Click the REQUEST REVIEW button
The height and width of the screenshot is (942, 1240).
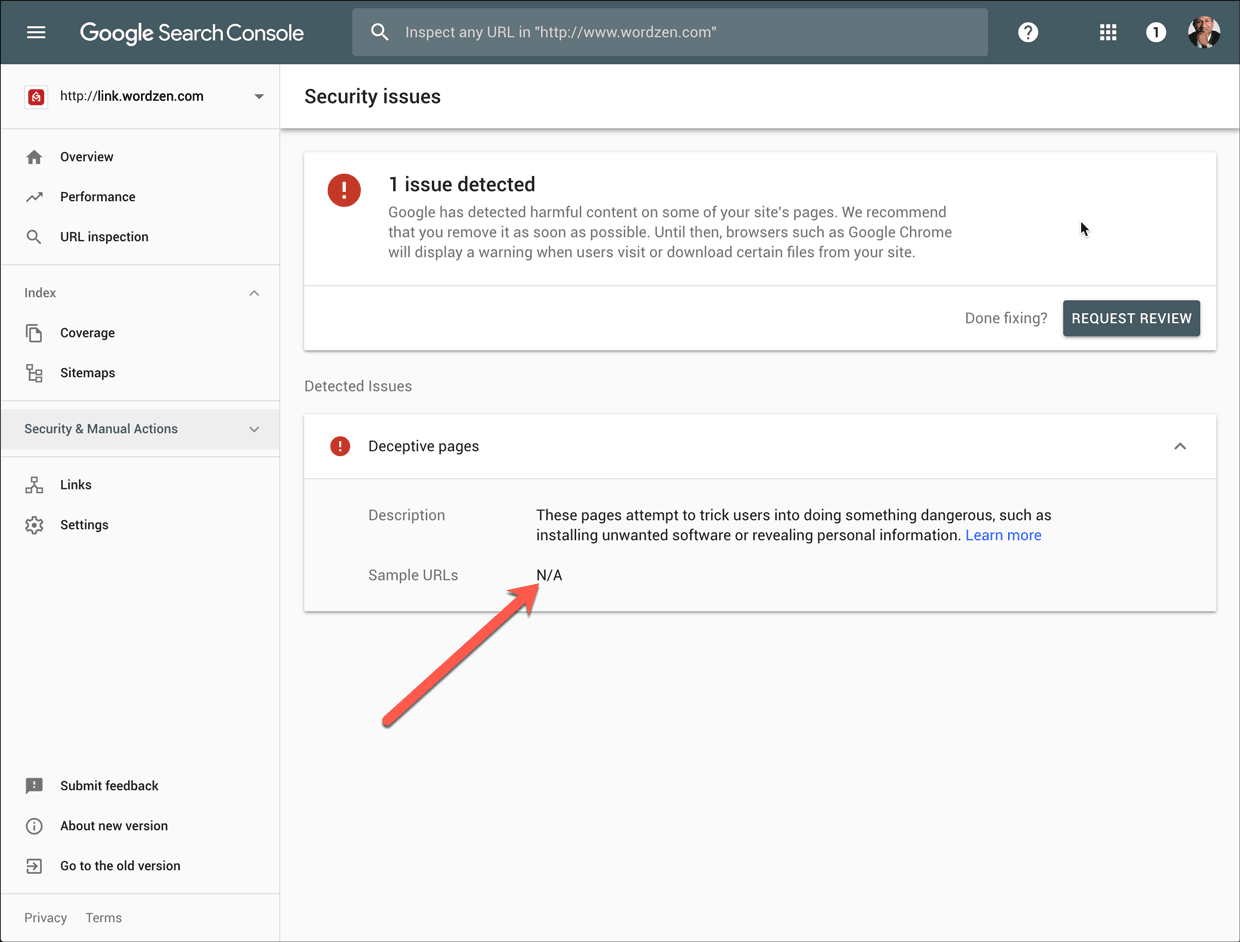pos(1131,318)
